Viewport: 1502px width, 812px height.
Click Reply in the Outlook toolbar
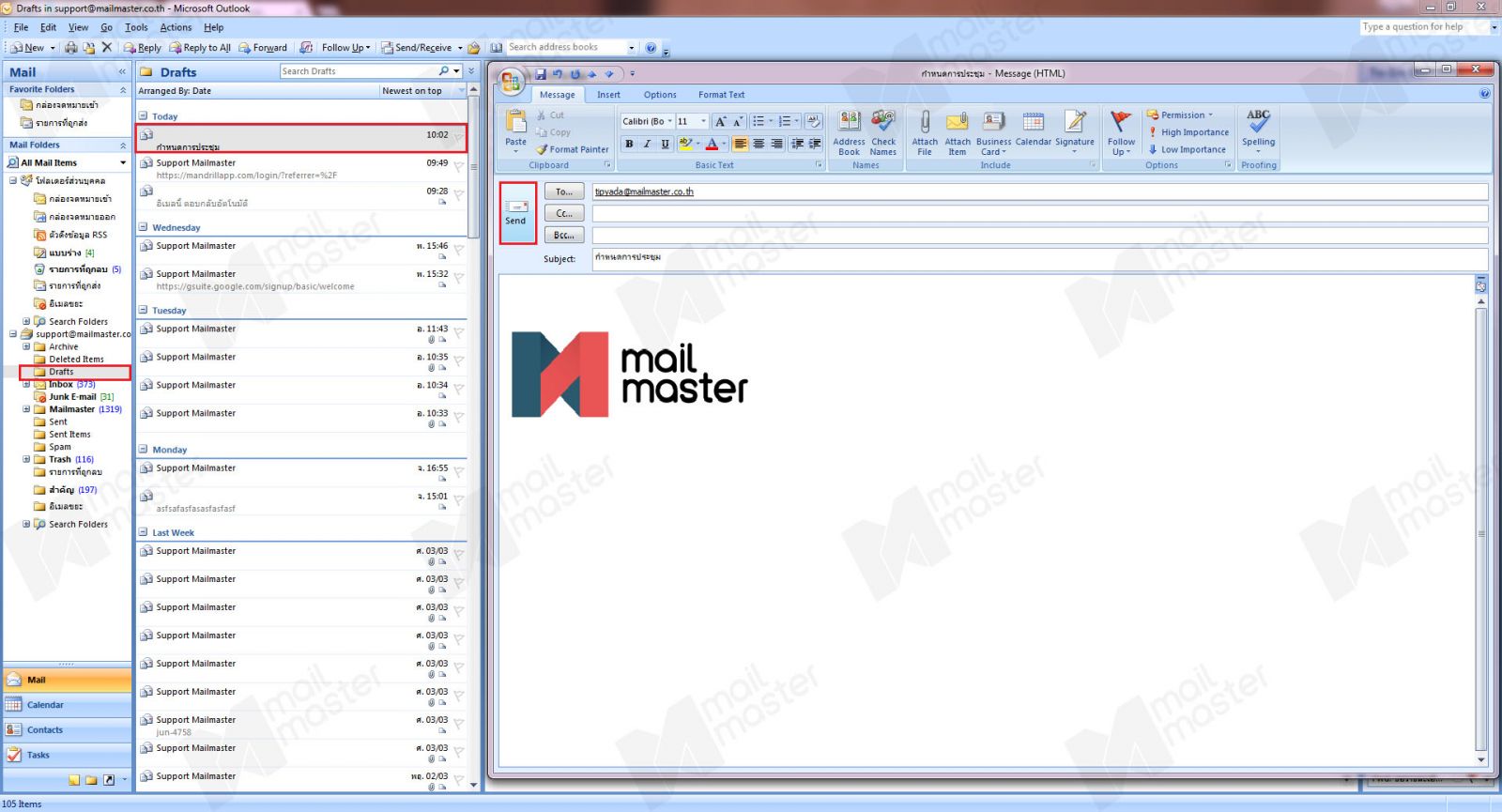[143, 48]
